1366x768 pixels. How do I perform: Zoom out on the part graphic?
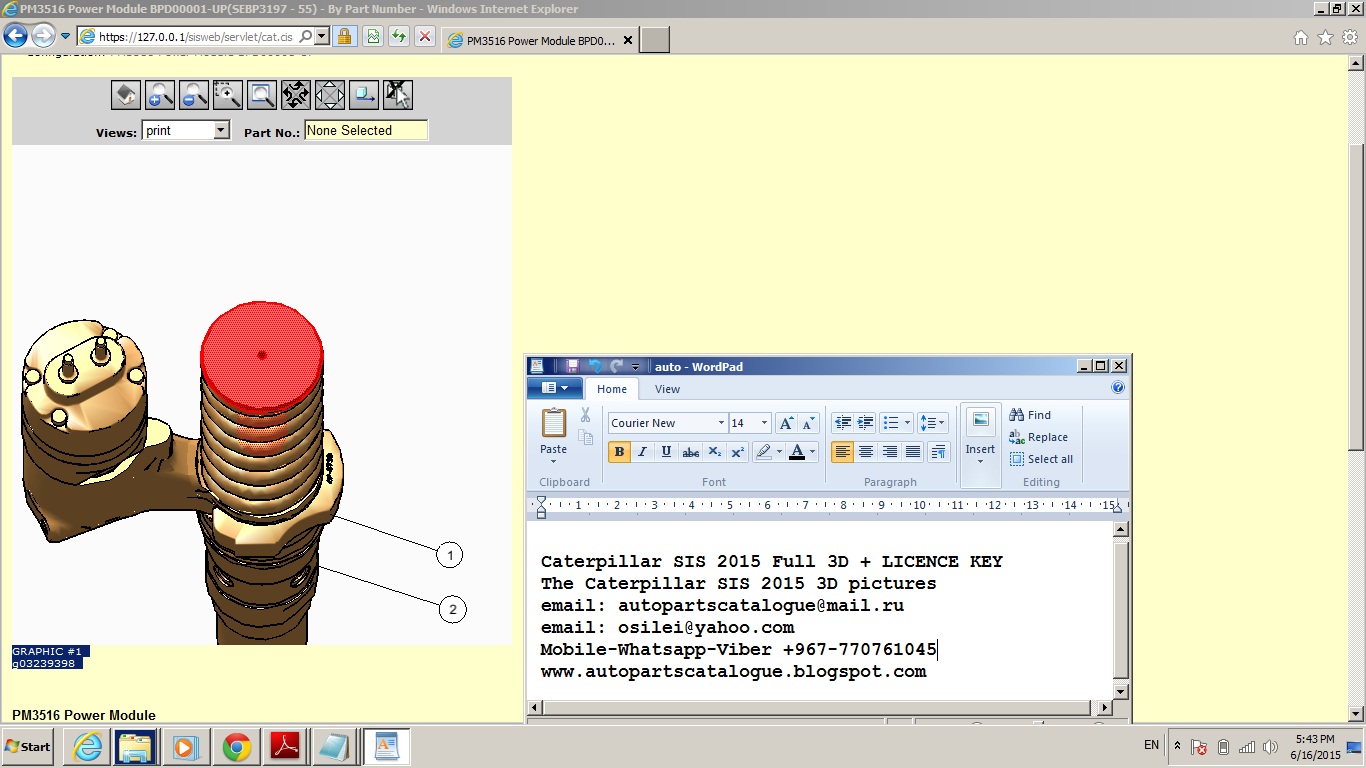[x=194, y=95]
